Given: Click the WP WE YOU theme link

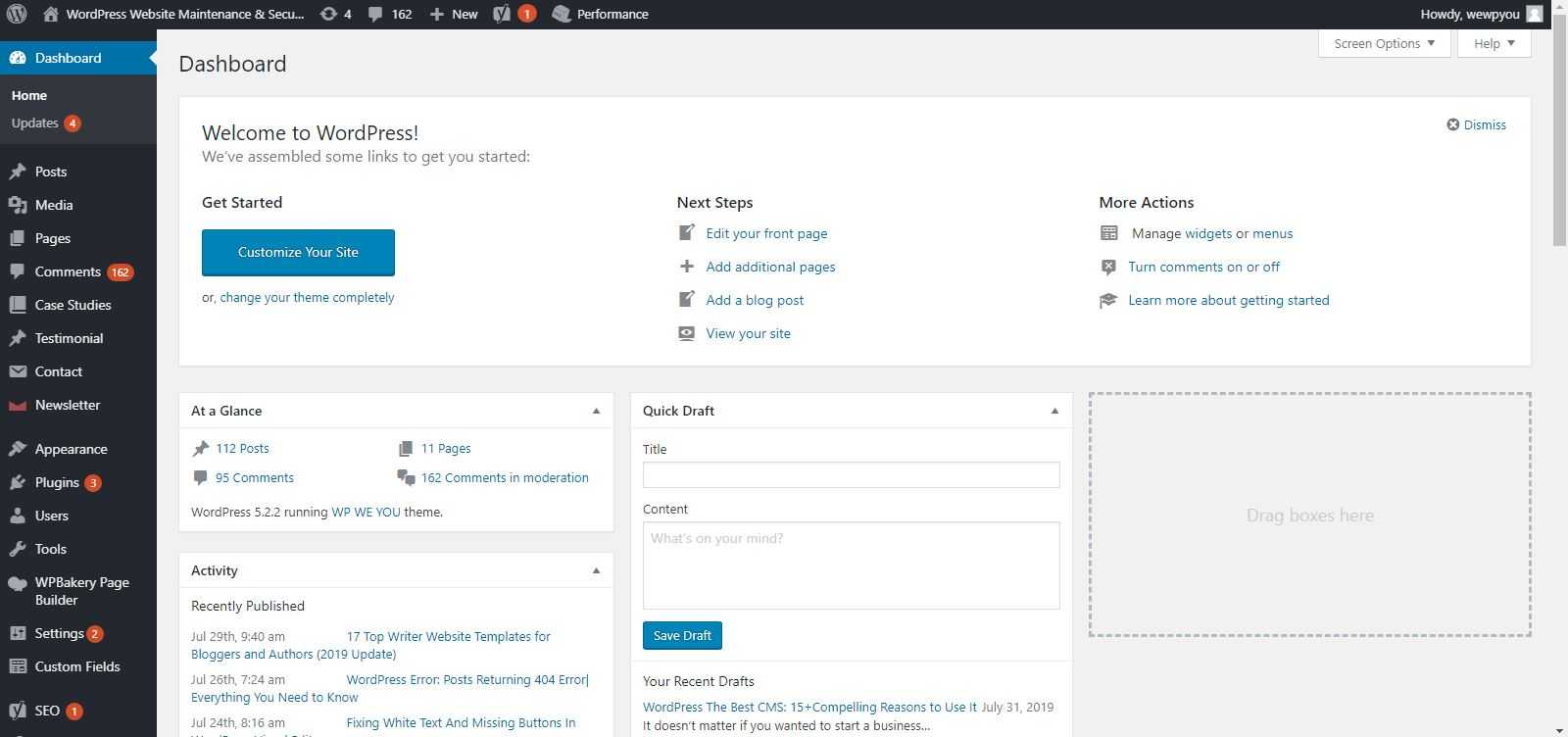Looking at the screenshot, I should (x=366, y=512).
